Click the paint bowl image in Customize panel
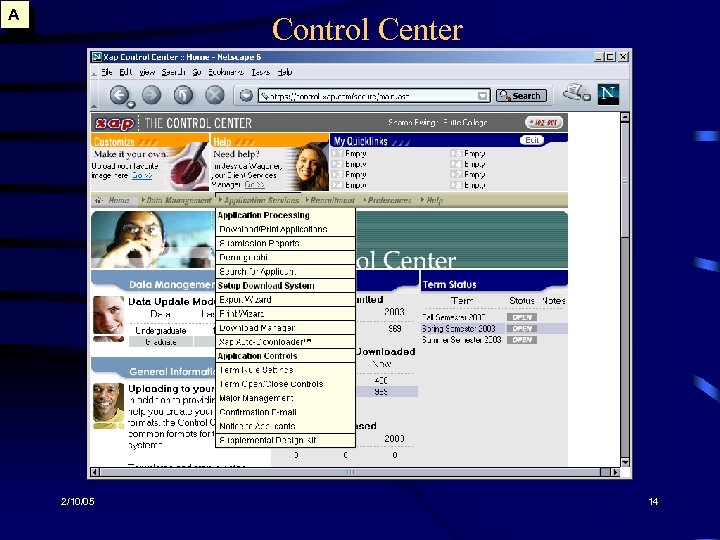 [x=189, y=166]
